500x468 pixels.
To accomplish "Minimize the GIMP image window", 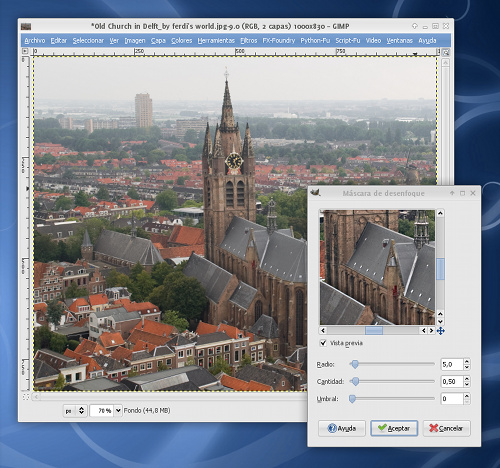I will pyautogui.click(x=425, y=26).
